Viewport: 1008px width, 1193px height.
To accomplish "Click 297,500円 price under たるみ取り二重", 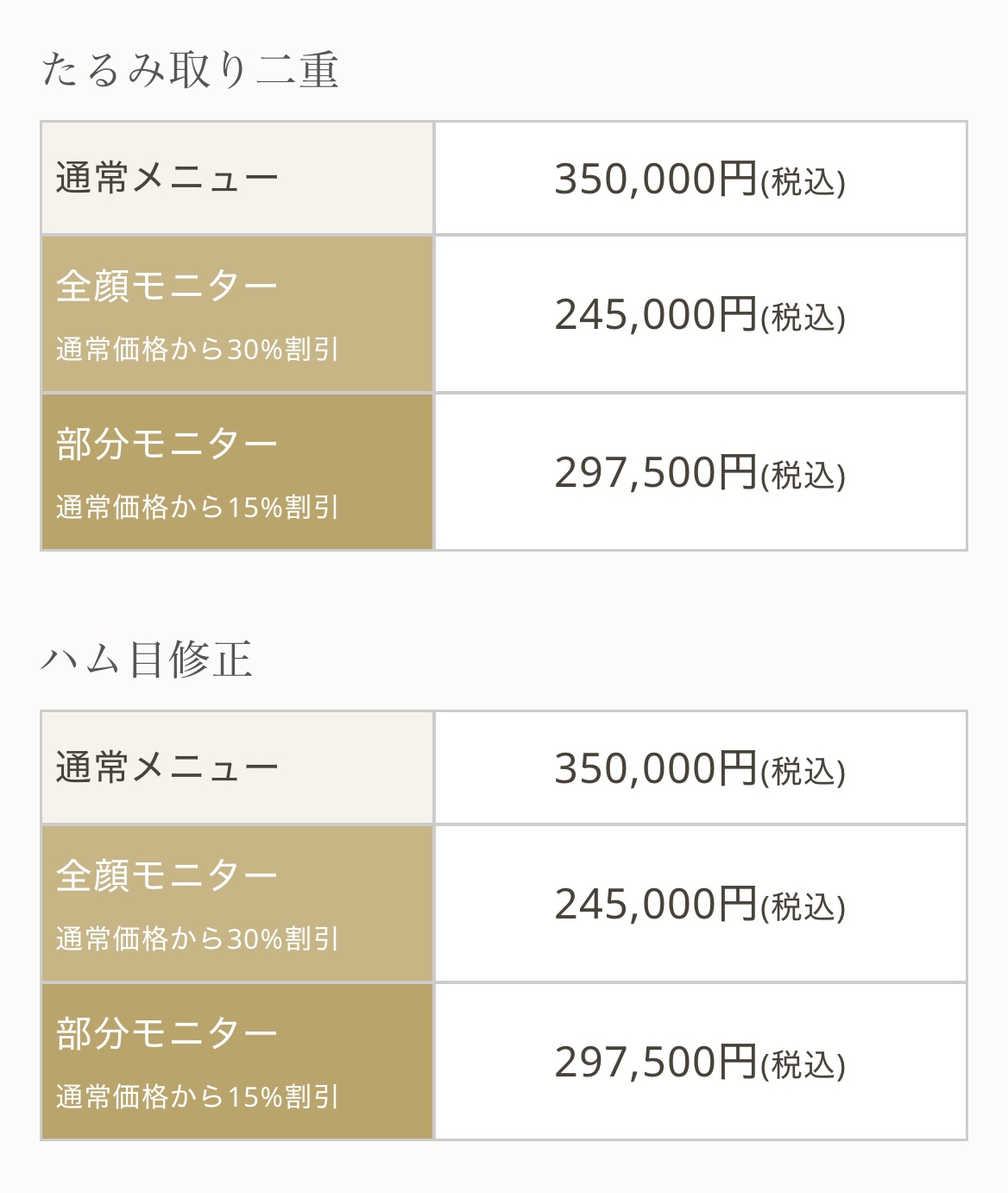I will 655,472.
